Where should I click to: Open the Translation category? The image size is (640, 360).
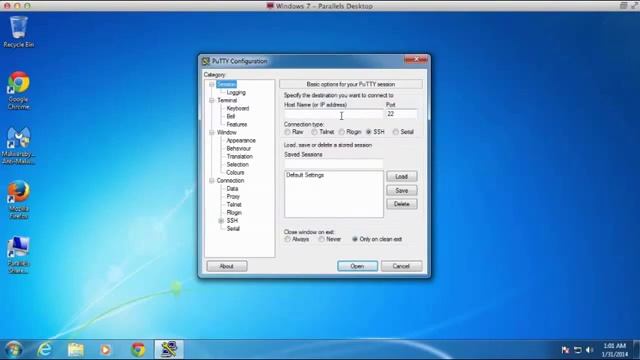click(x=240, y=157)
